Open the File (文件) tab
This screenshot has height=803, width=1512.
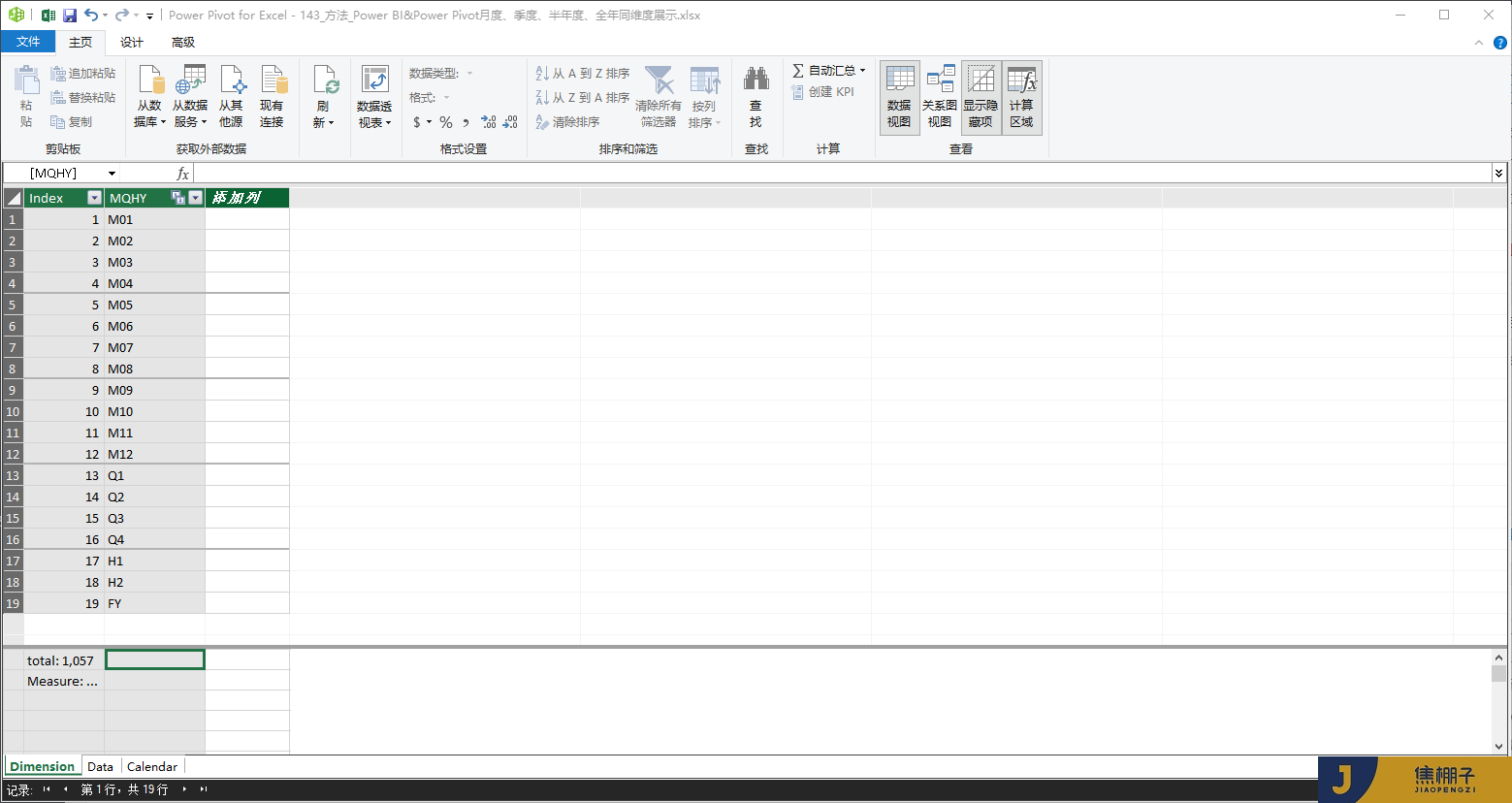tap(28, 42)
